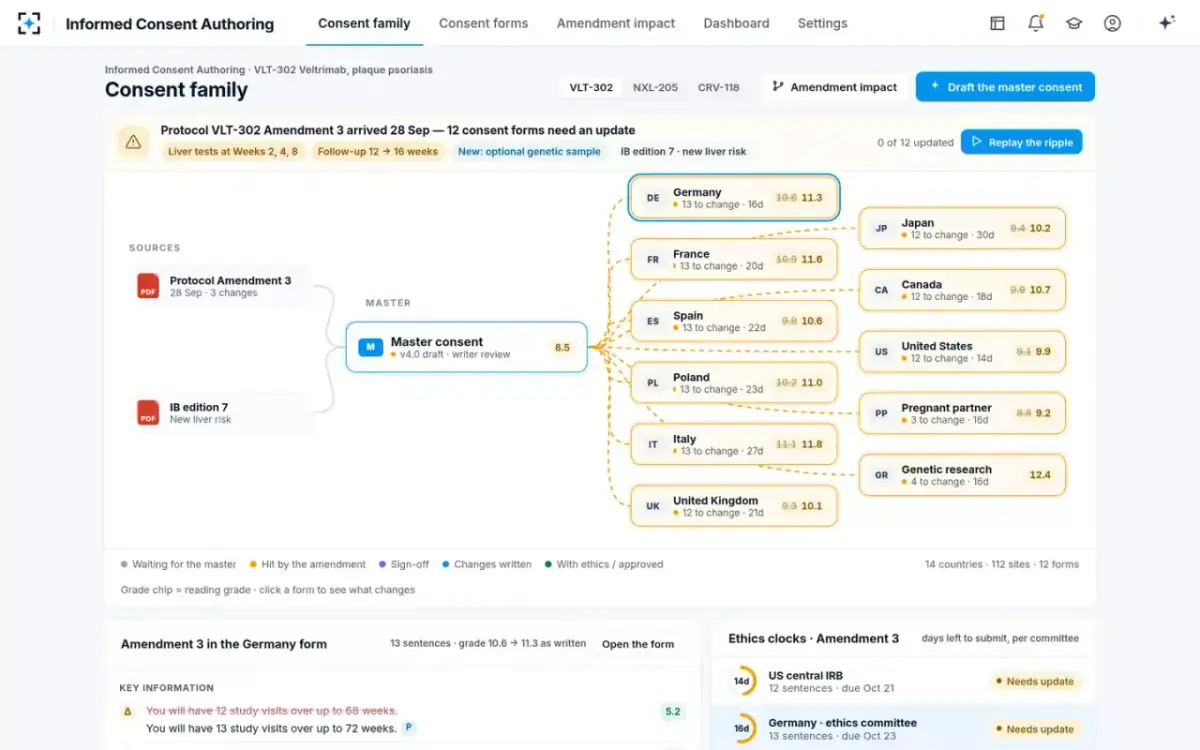The width and height of the screenshot is (1200, 750).
Task: Click Protocol Amendment 3 PDF icon
Action: click(148, 286)
